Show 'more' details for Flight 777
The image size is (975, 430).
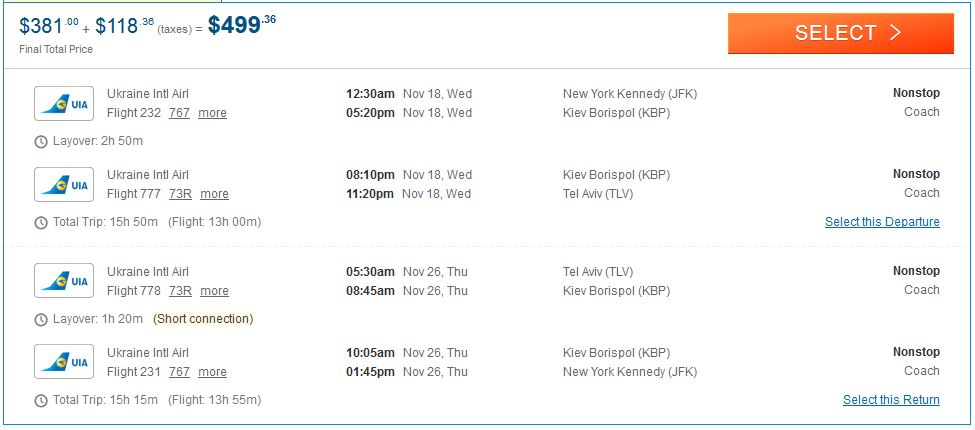pos(214,194)
